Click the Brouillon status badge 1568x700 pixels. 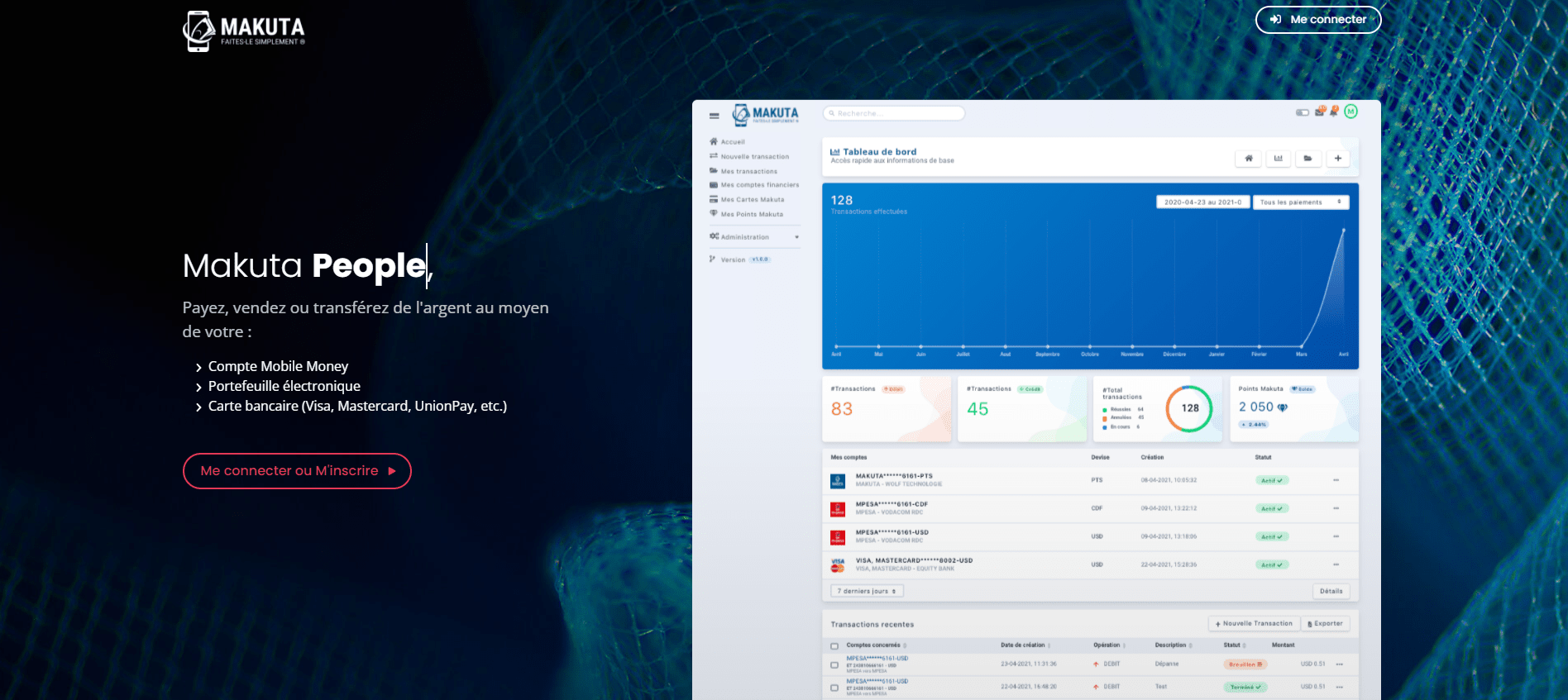tap(1245, 664)
